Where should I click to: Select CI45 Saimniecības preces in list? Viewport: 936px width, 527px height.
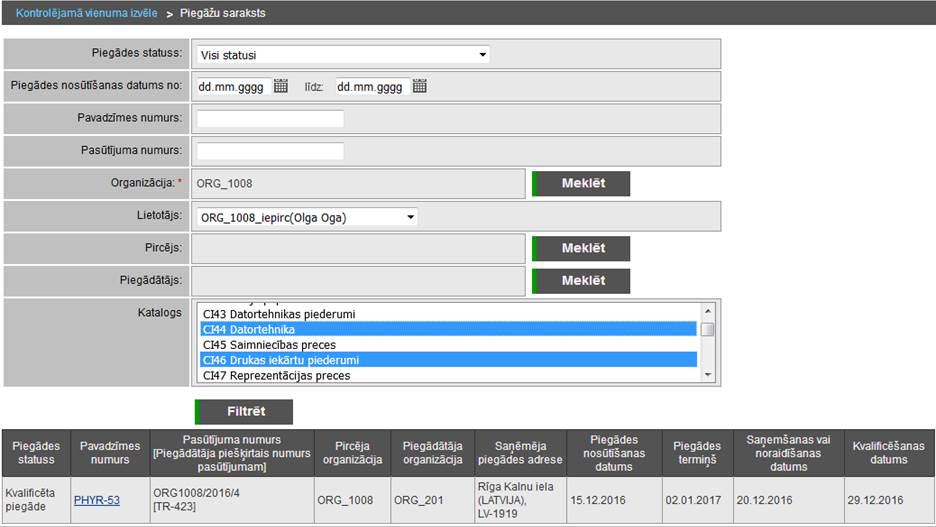(x=269, y=345)
